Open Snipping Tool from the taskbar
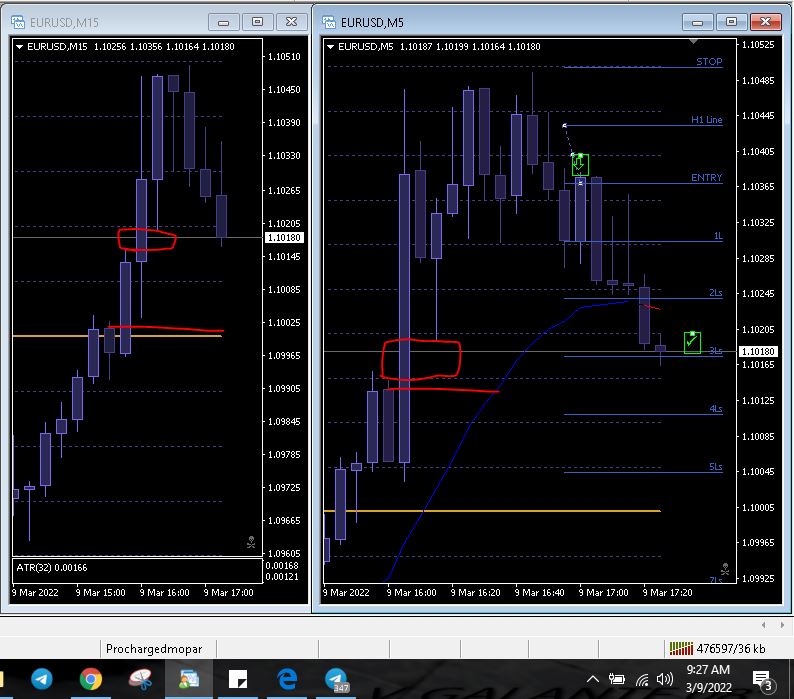The image size is (794, 699). tap(140, 679)
